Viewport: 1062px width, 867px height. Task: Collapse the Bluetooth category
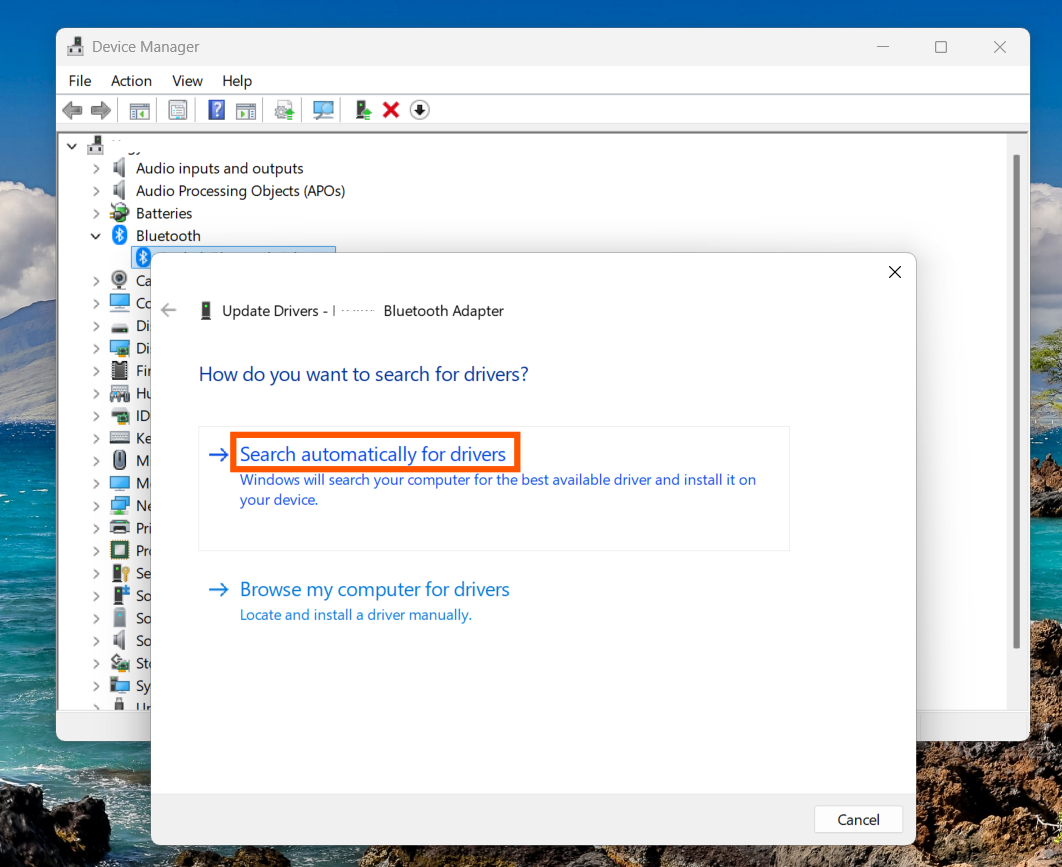click(95, 235)
